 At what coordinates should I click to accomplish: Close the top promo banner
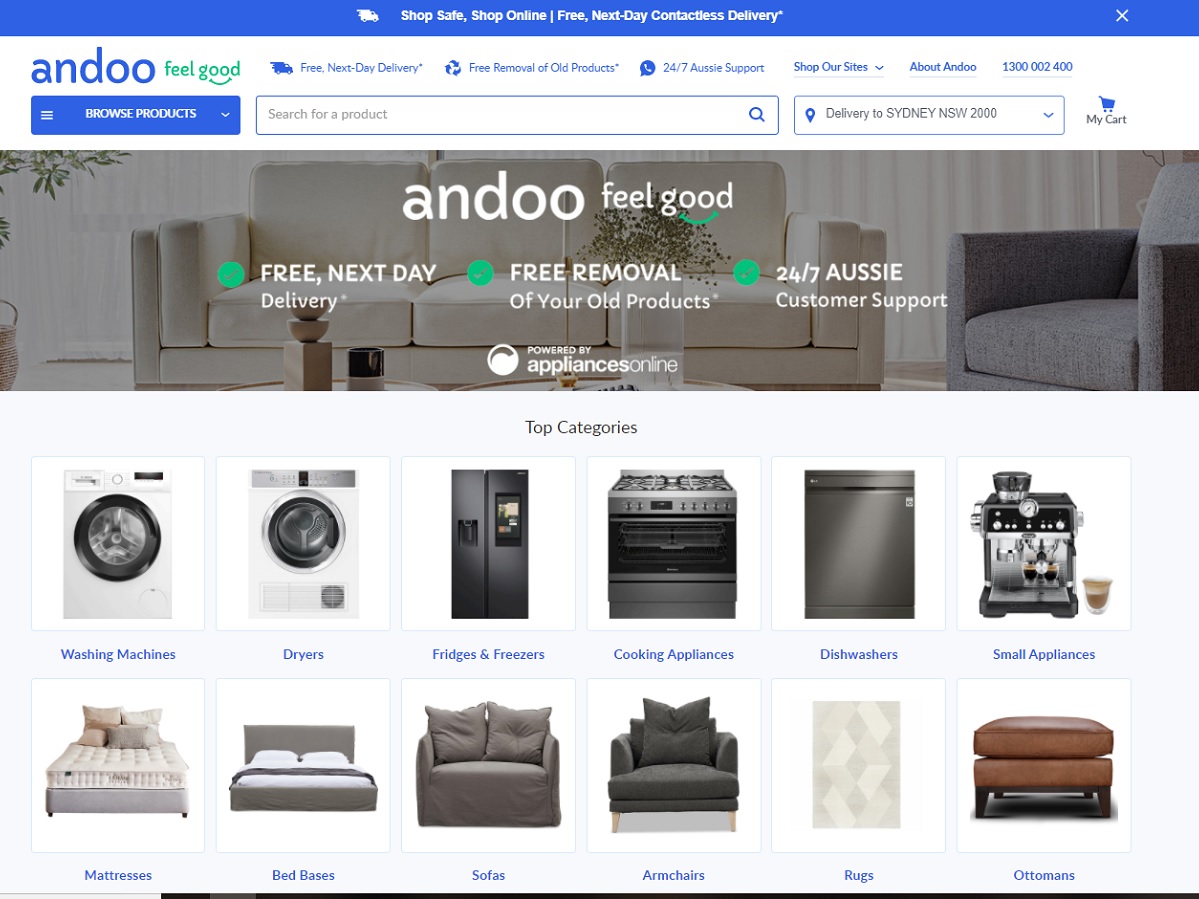[x=1122, y=15]
